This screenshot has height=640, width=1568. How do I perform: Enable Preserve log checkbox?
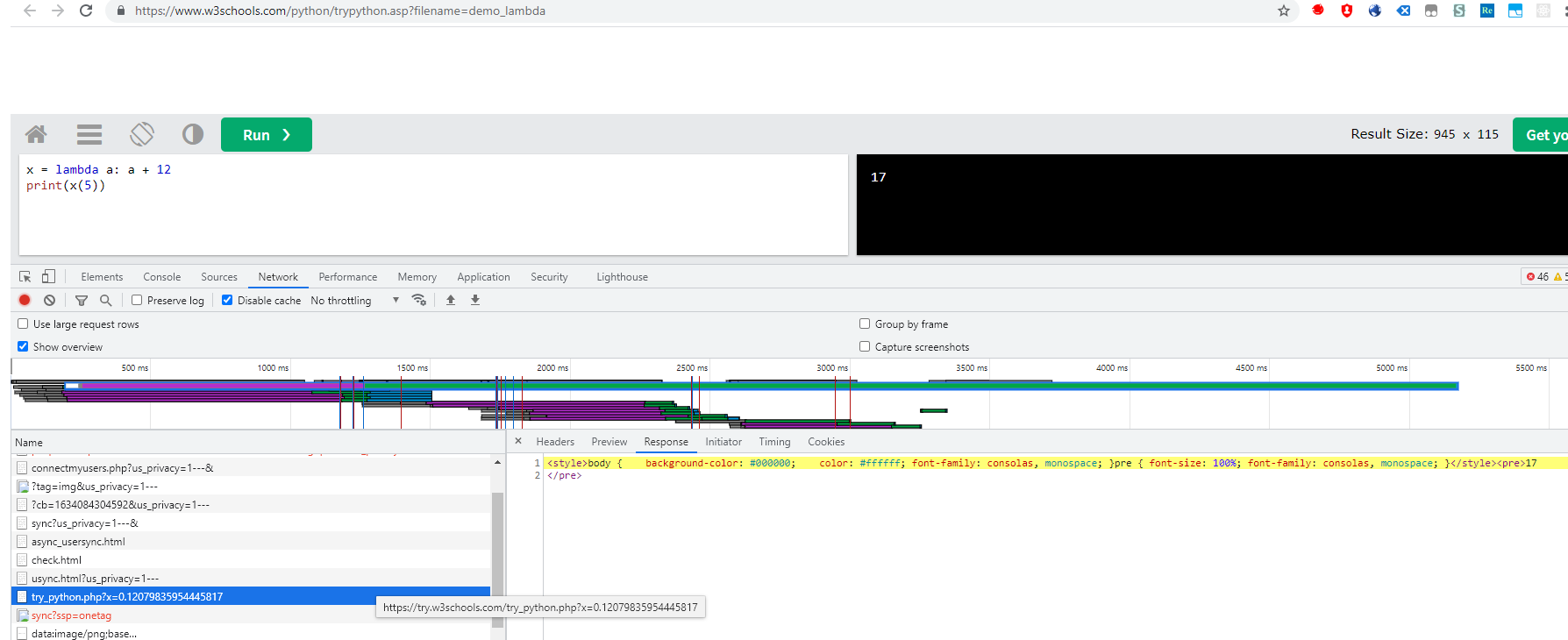click(x=137, y=300)
